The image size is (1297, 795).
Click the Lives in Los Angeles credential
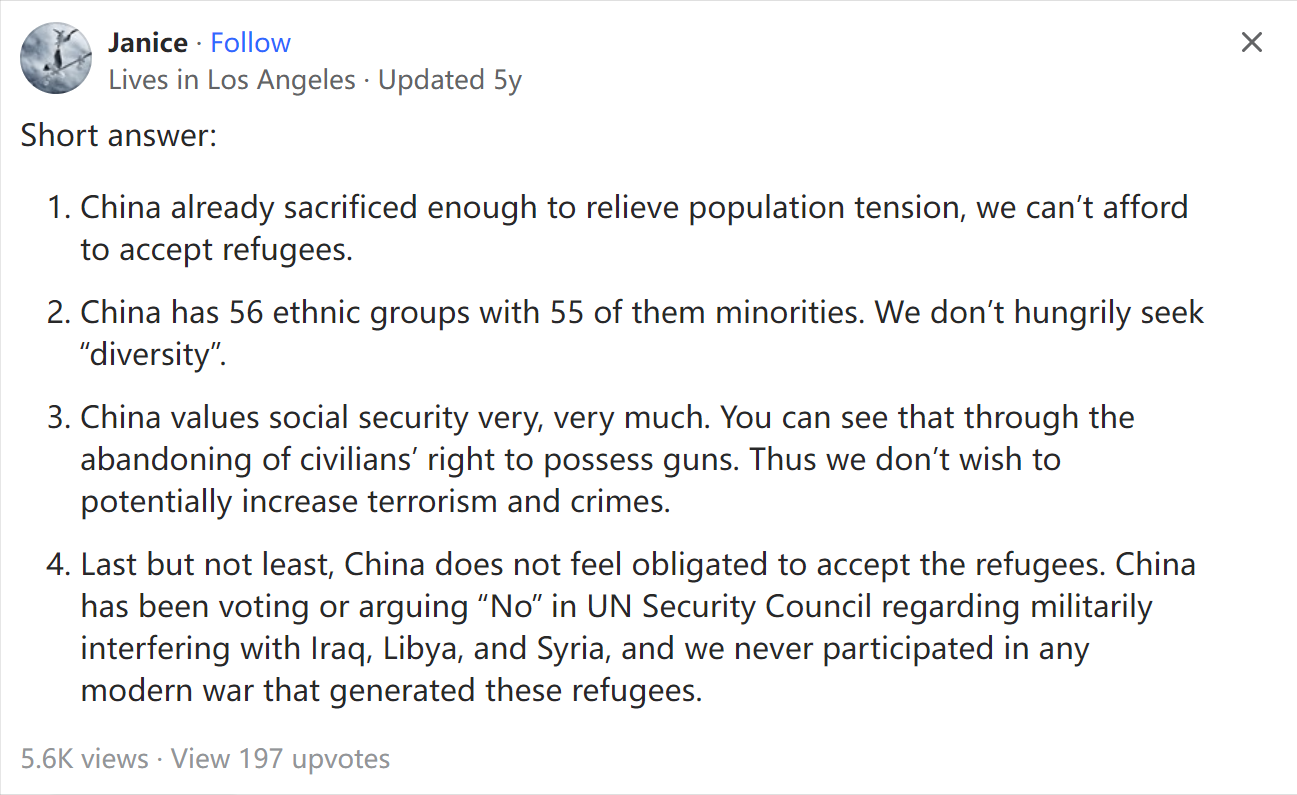tap(232, 80)
